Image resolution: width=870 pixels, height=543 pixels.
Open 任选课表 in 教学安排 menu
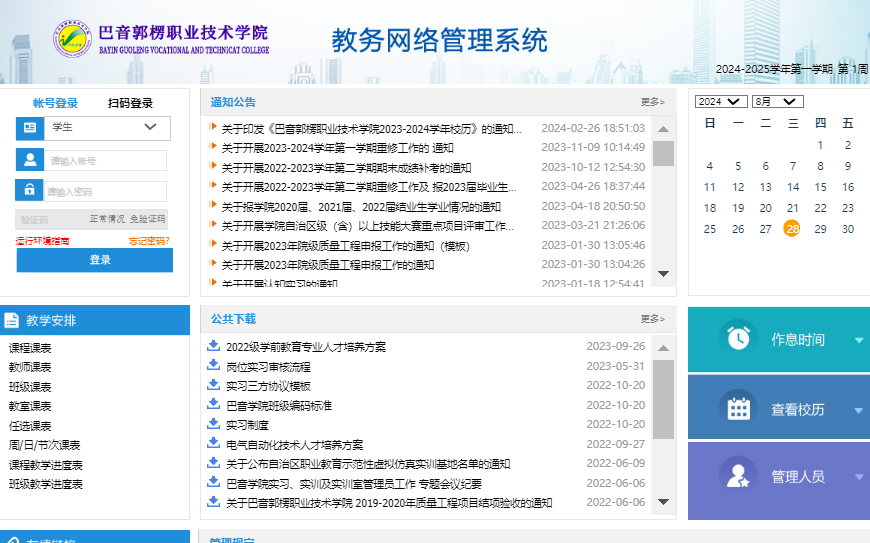30,426
